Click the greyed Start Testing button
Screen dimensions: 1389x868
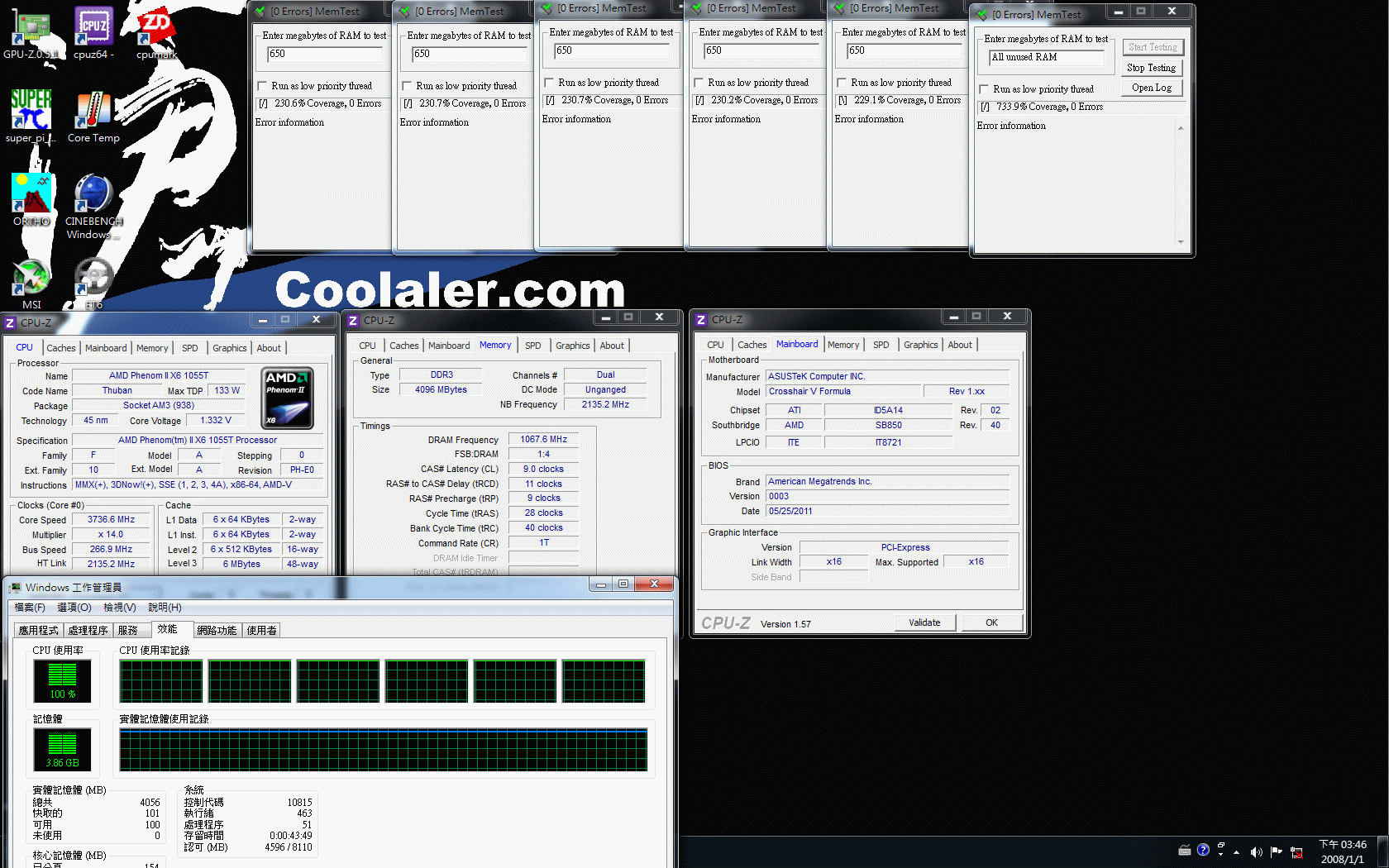tap(1153, 47)
